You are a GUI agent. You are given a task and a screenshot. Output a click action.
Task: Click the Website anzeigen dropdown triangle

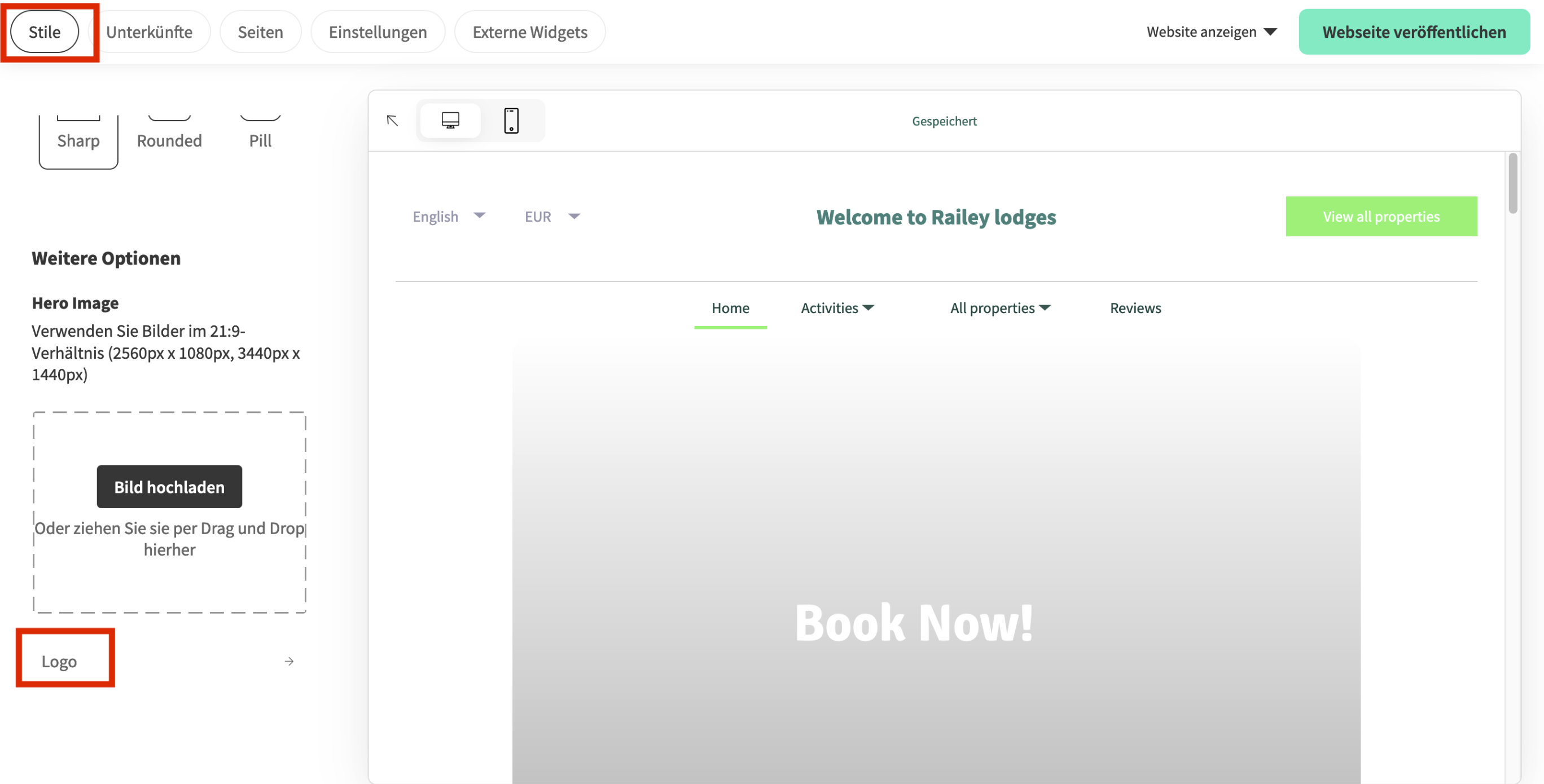click(1270, 32)
